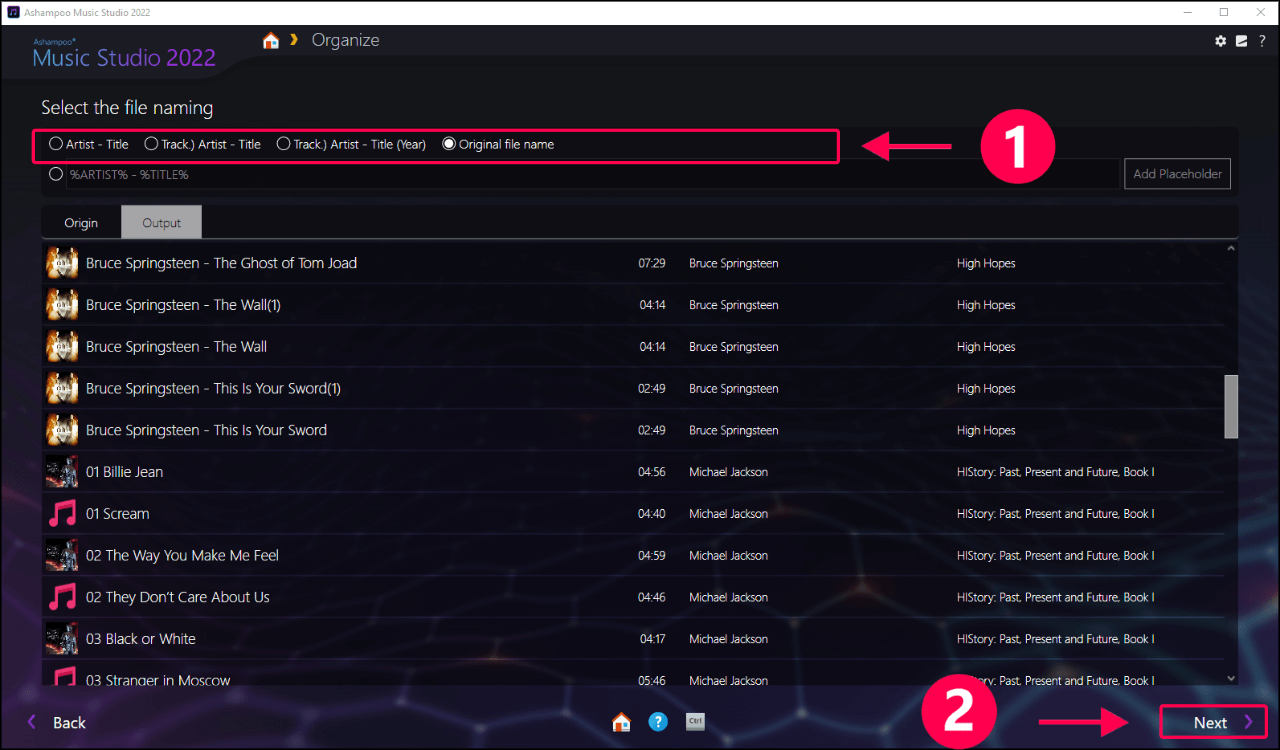Select 'Bruce Springsteen - The Wall(1)' row

coord(632,305)
